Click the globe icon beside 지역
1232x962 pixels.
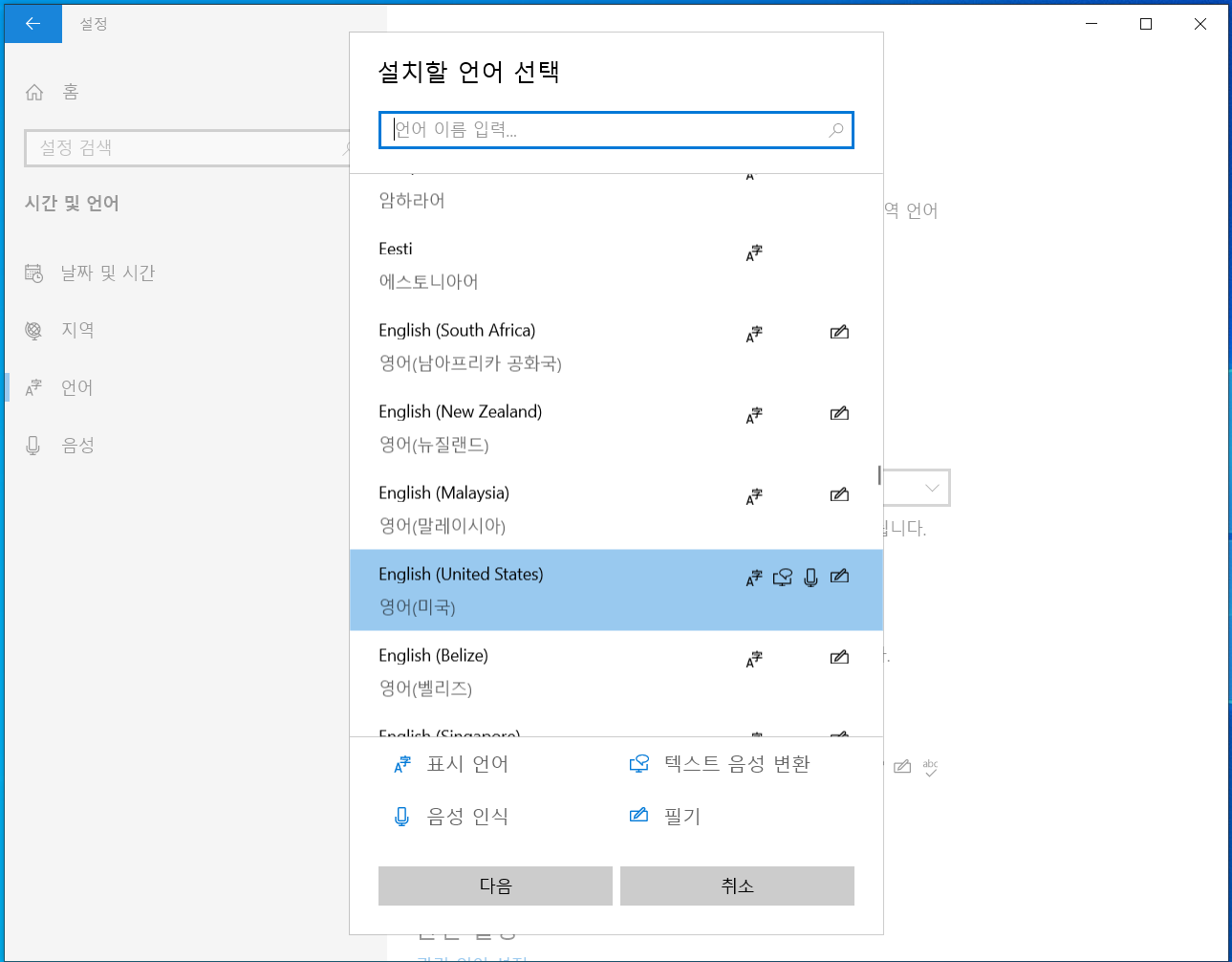coord(33,331)
